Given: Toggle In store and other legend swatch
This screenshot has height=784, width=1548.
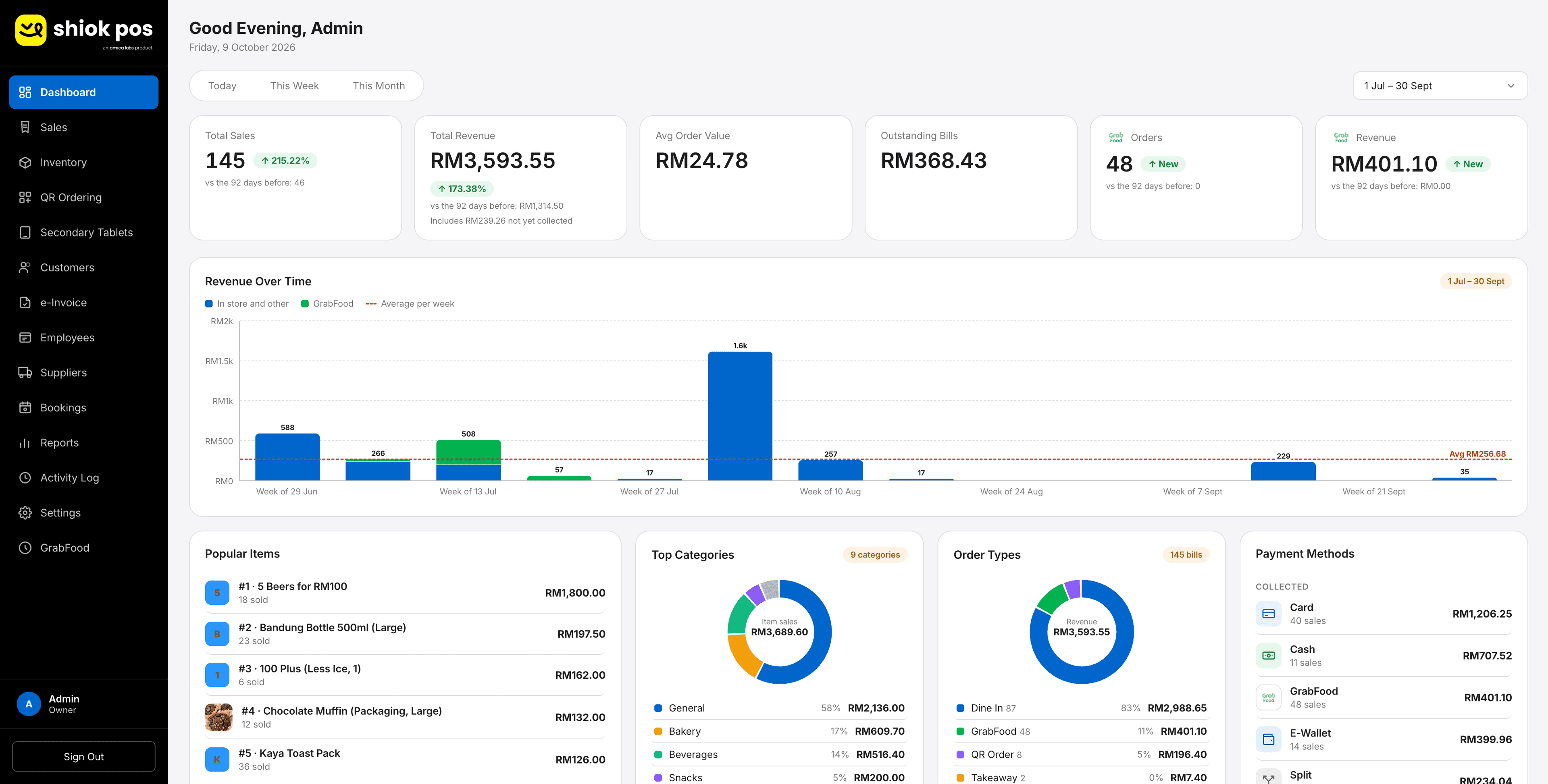Looking at the screenshot, I should 208,304.
